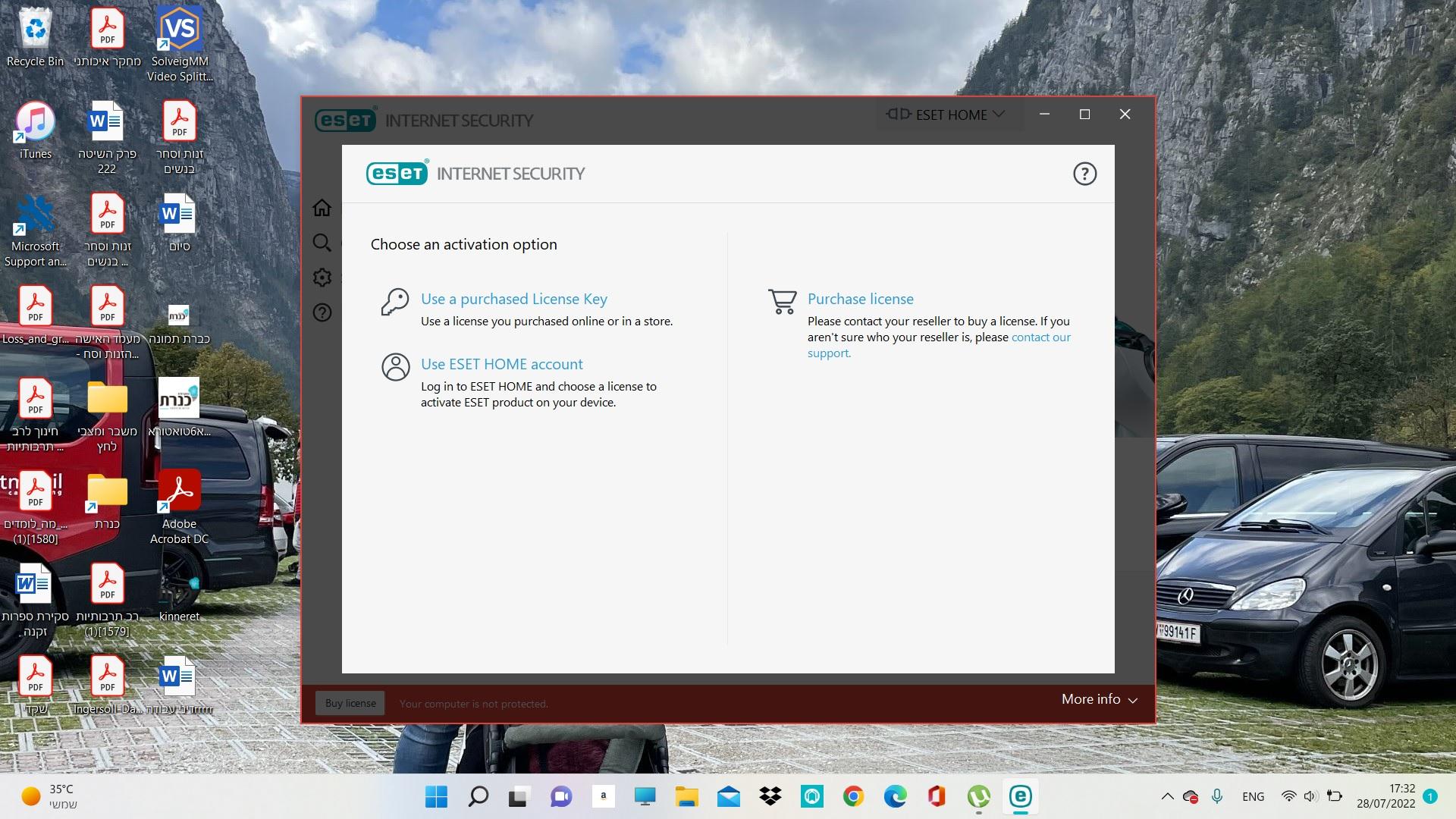Maximize the ESET window
This screenshot has width=1456, height=819.
(x=1084, y=115)
